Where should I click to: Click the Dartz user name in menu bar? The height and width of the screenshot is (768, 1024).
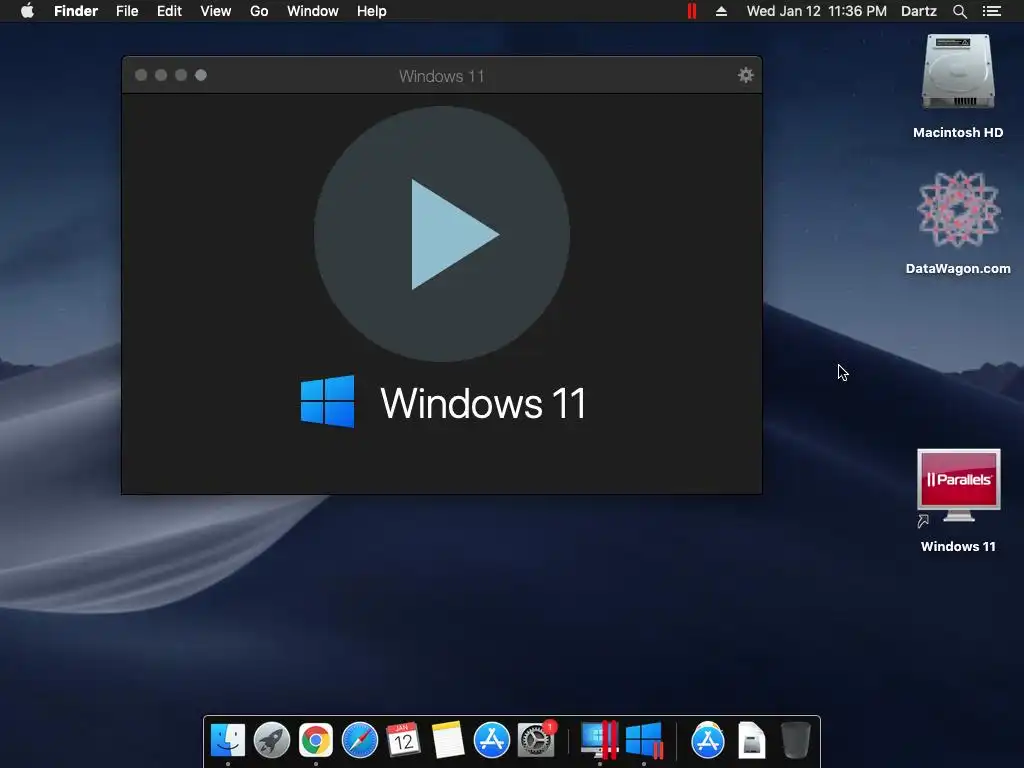[x=919, y=11]
